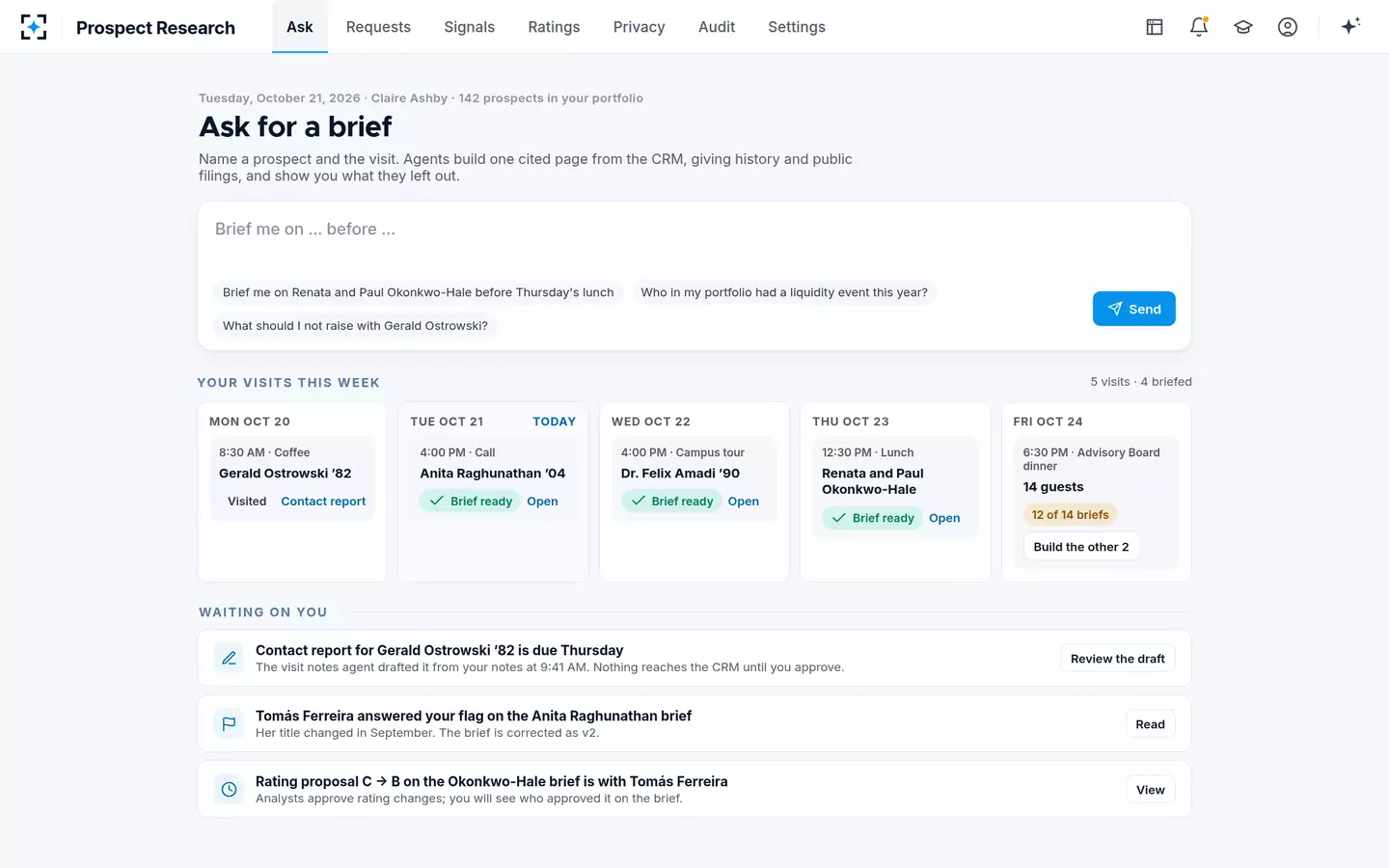
Task: Go to the Signals tab
Action: tap(469, 27)
